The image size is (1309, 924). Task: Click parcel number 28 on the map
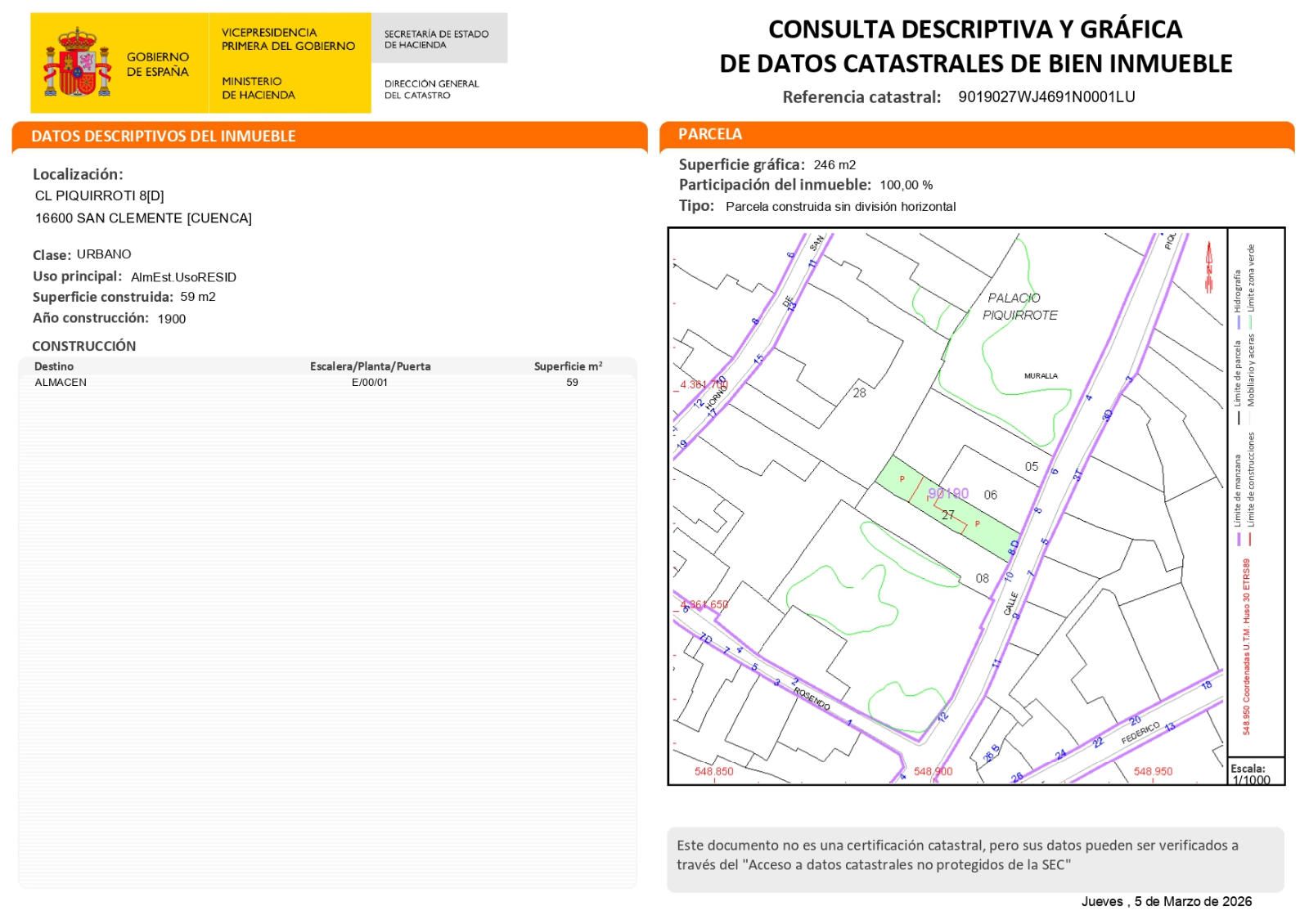859,392
